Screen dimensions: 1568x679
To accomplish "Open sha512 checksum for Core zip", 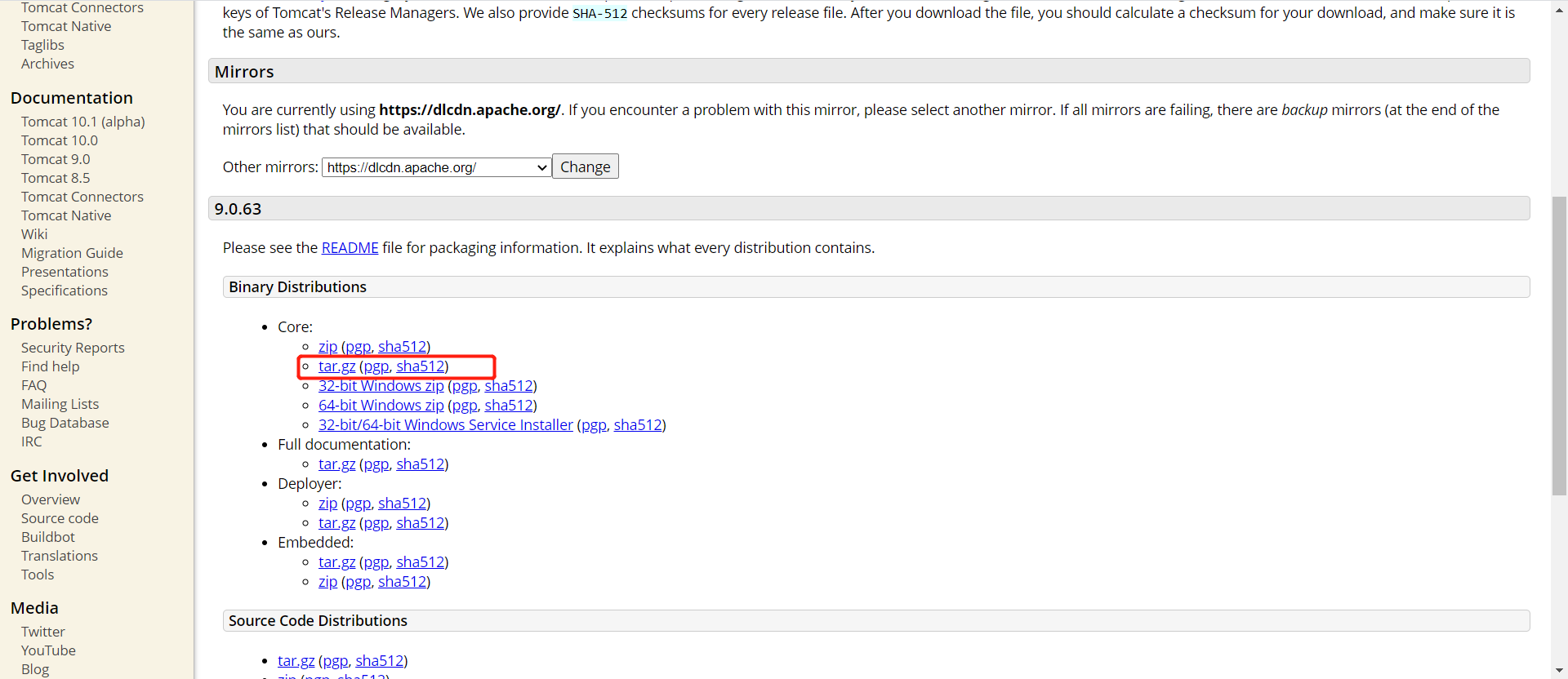I will (402, 347).
